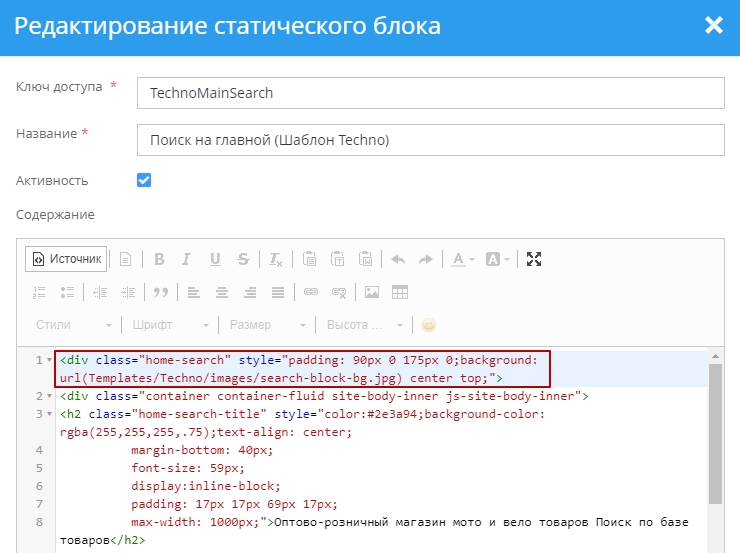Image resolution: width=740 pixels, height=553 pixels.
Task: Insert a table using the table icon
Action: pyautogui.click(x=400, y=293)
